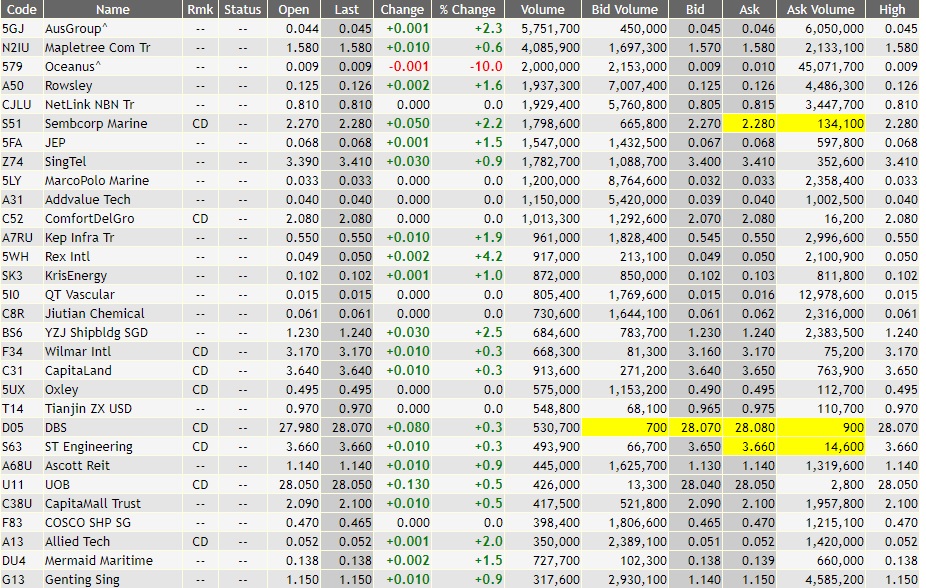The height and width of the screenshot is (588, 926).
Task: Click the Rex Intl stock name
Action: pyautogui.click(x=68, y=257)
